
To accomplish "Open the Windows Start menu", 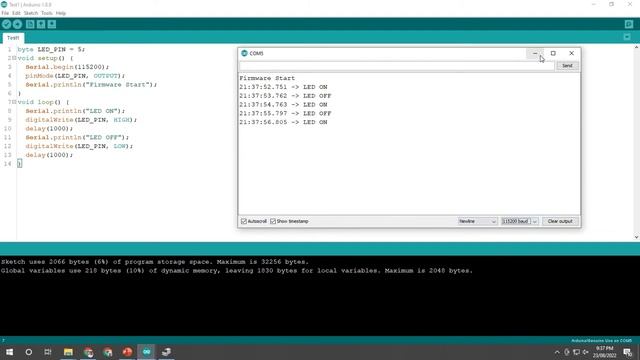I will coord(9,352).
